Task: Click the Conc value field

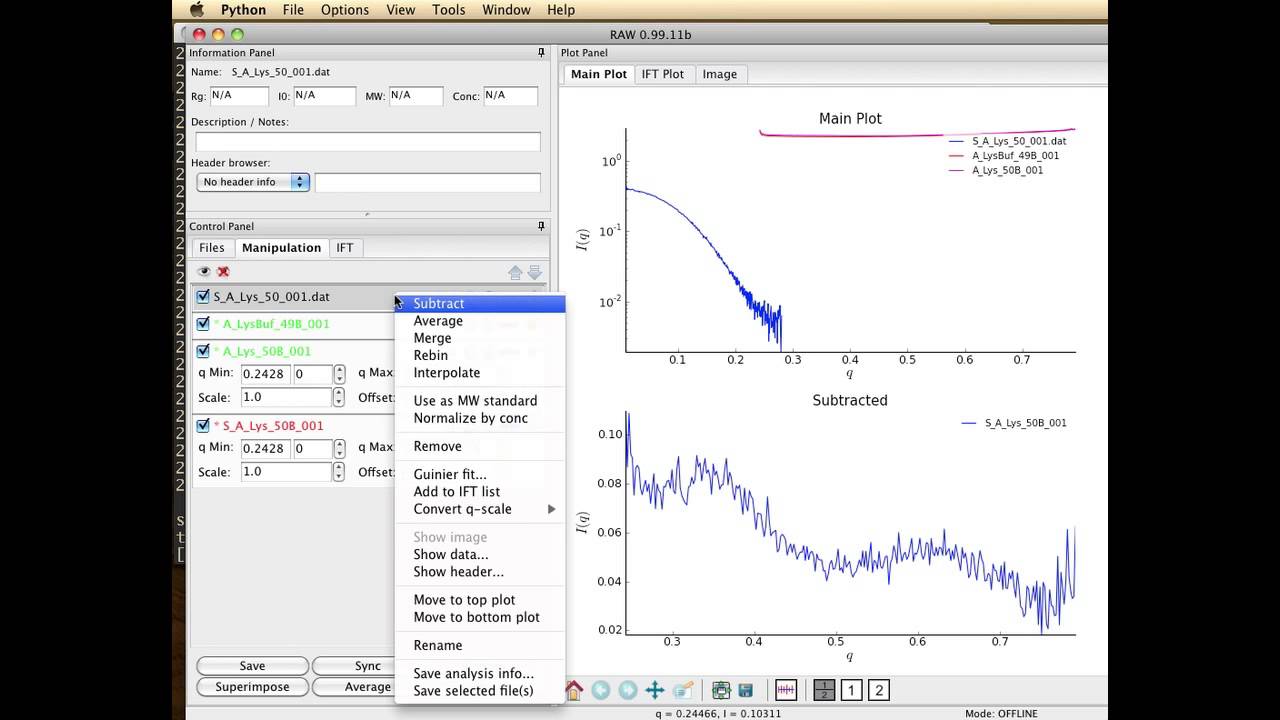Action: (x=510, y=96)
